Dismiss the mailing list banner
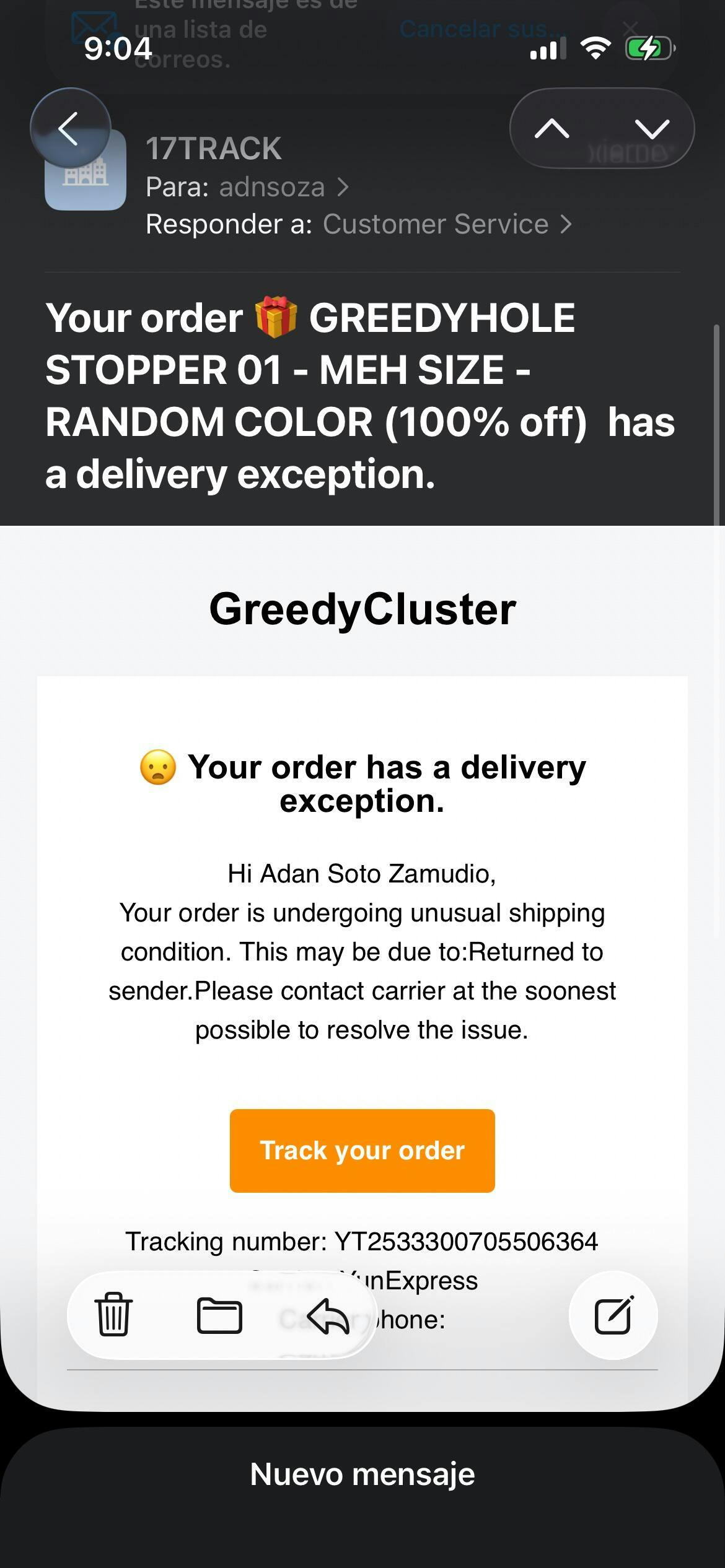The width and height of the screenshot is (725, 1568). [630, 28]
